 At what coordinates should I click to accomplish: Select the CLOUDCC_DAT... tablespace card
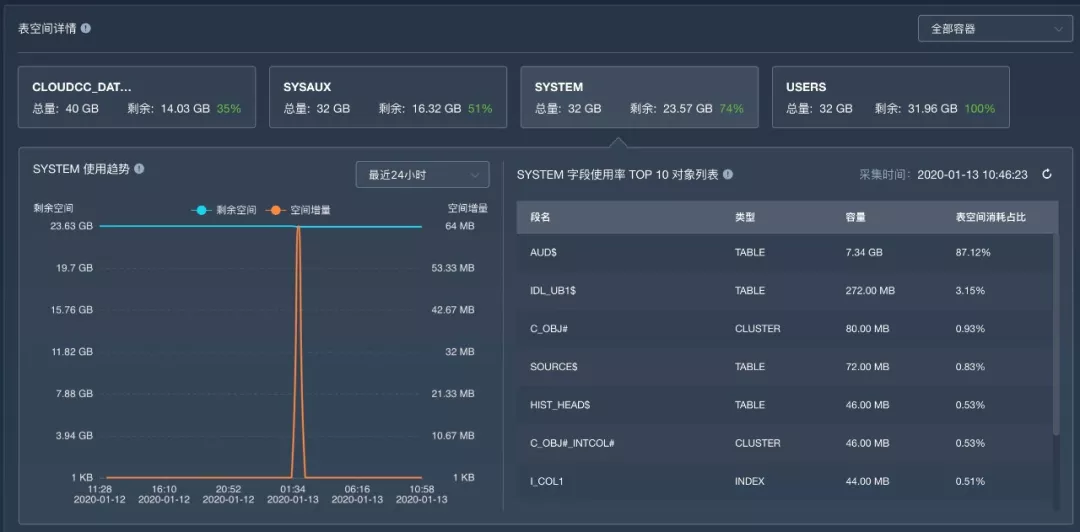point(137,98)
